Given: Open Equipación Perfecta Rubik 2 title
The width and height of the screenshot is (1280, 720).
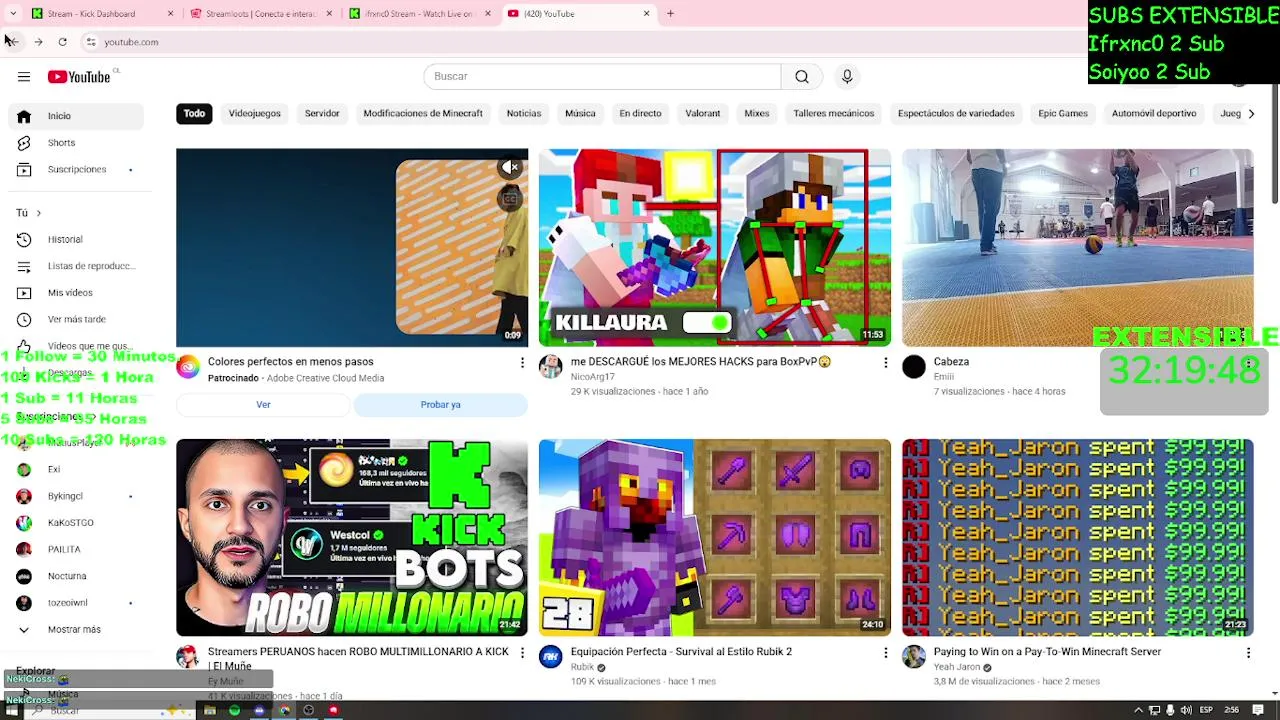Looking at the screenshot, I should click(x=681, y=652).
